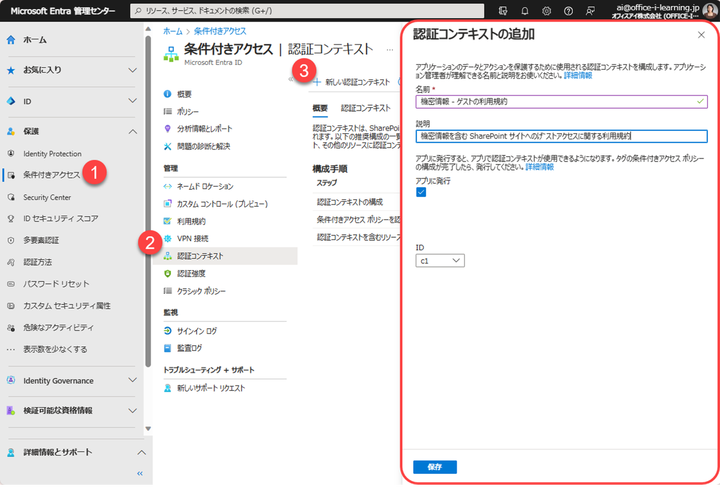Click the 保存 button
This screenshot has width=720, height=493.
tap(435, 467)
